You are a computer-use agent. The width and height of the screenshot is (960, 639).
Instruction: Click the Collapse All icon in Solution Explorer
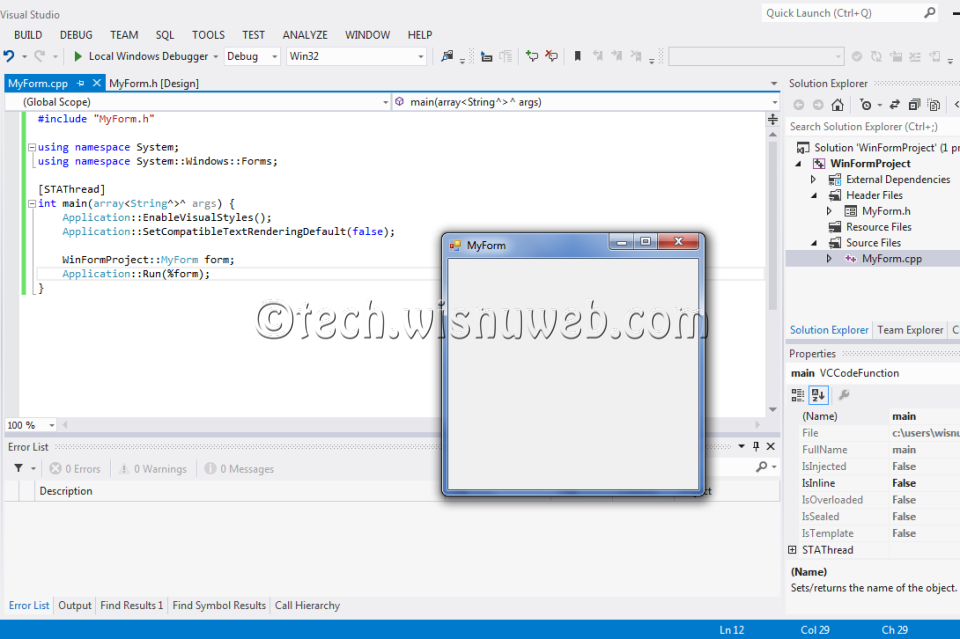click(x=914, y=104)
